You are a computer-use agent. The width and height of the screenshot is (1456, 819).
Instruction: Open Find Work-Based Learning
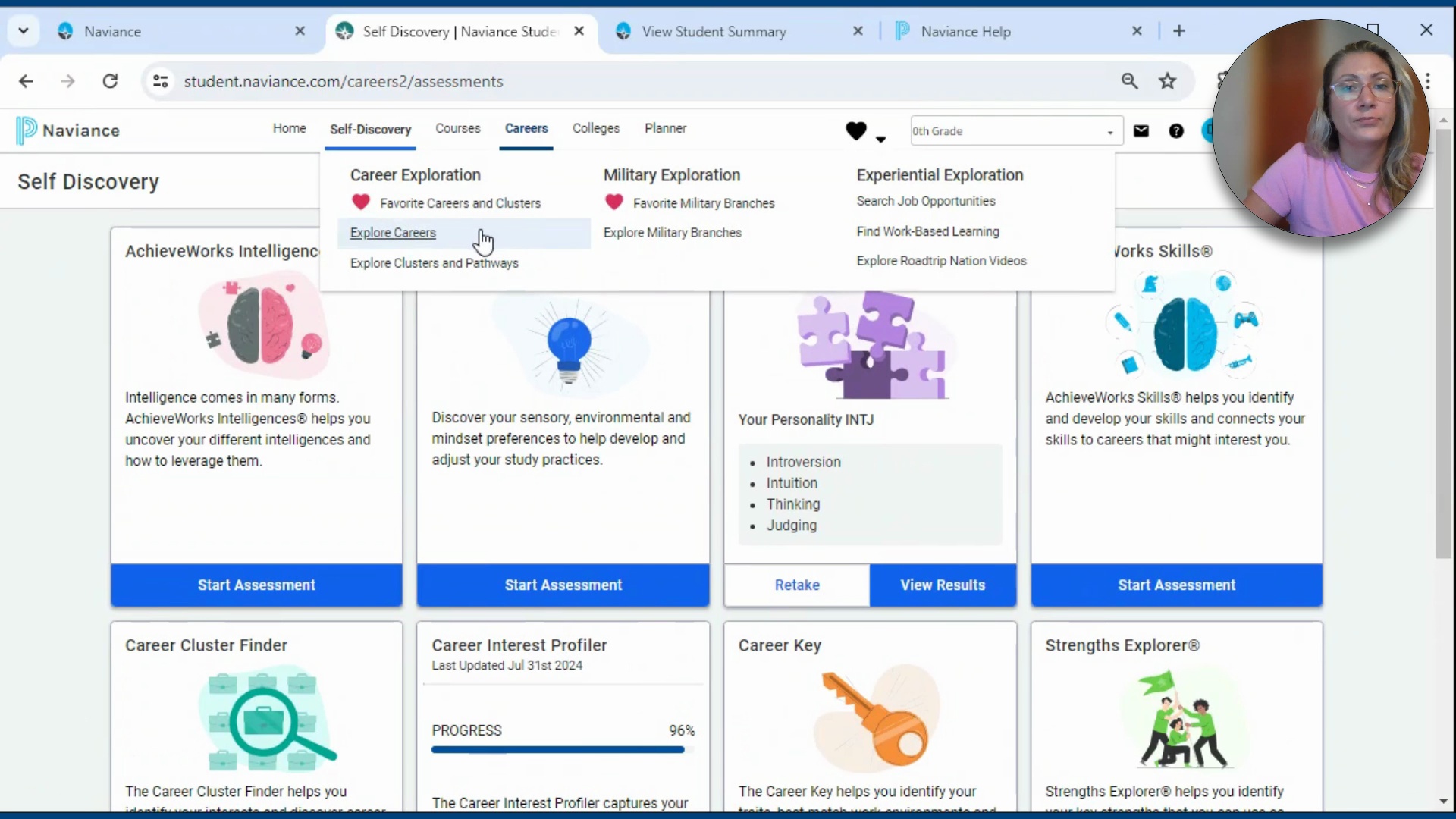[x=928, y=231]
